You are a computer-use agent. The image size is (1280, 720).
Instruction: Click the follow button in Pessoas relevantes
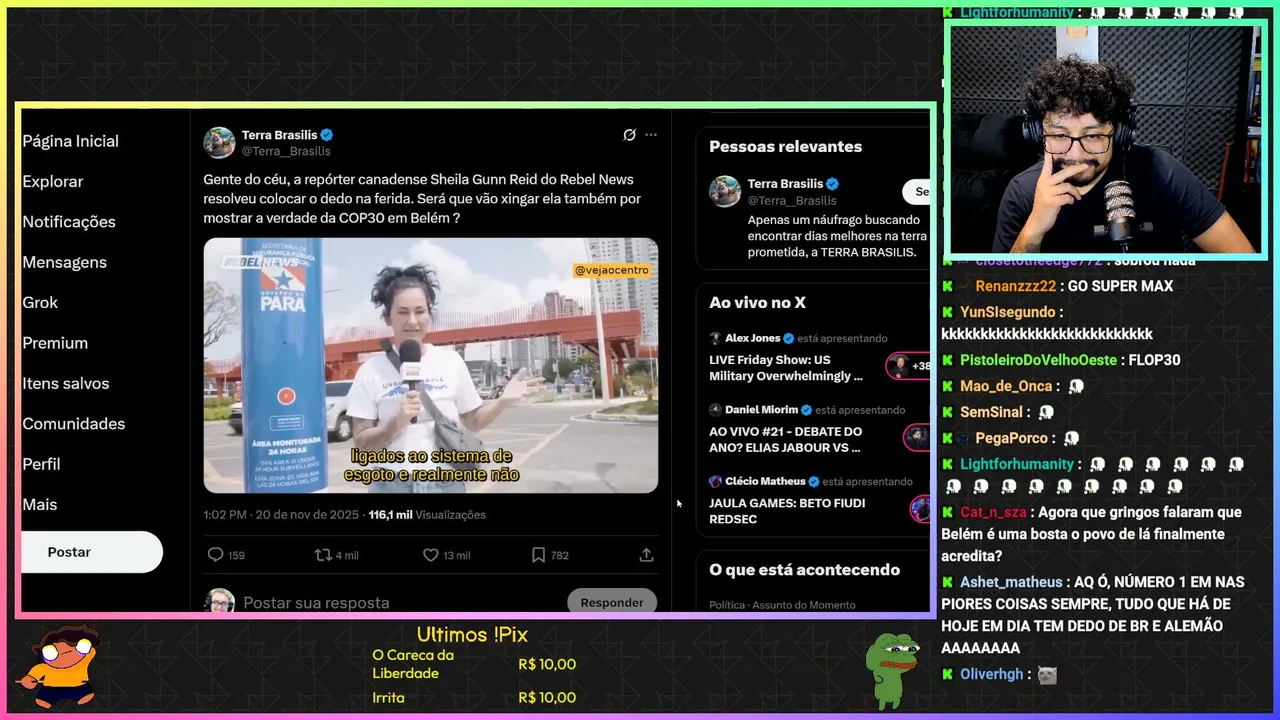coord(918,191)
